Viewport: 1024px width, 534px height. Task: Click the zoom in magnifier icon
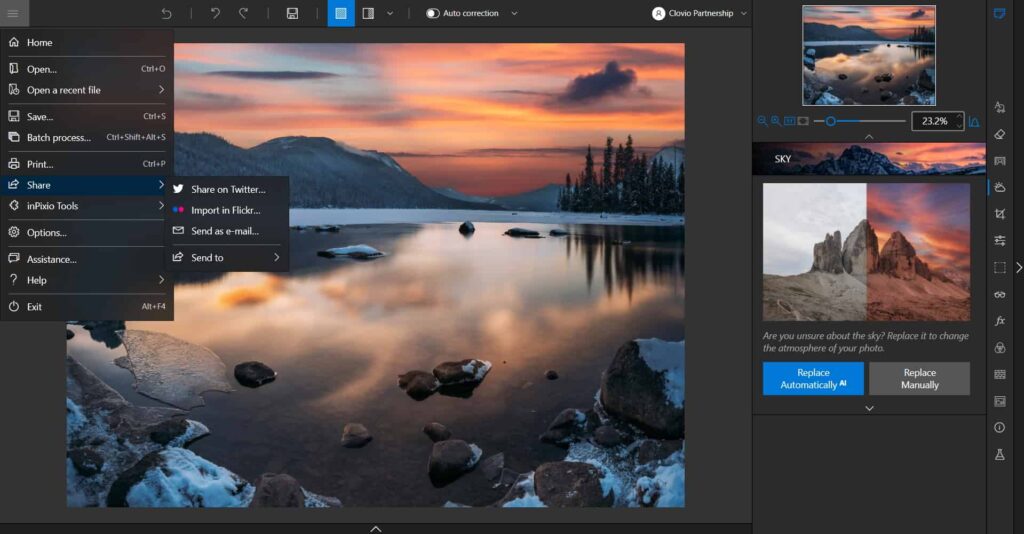point(776,121)
